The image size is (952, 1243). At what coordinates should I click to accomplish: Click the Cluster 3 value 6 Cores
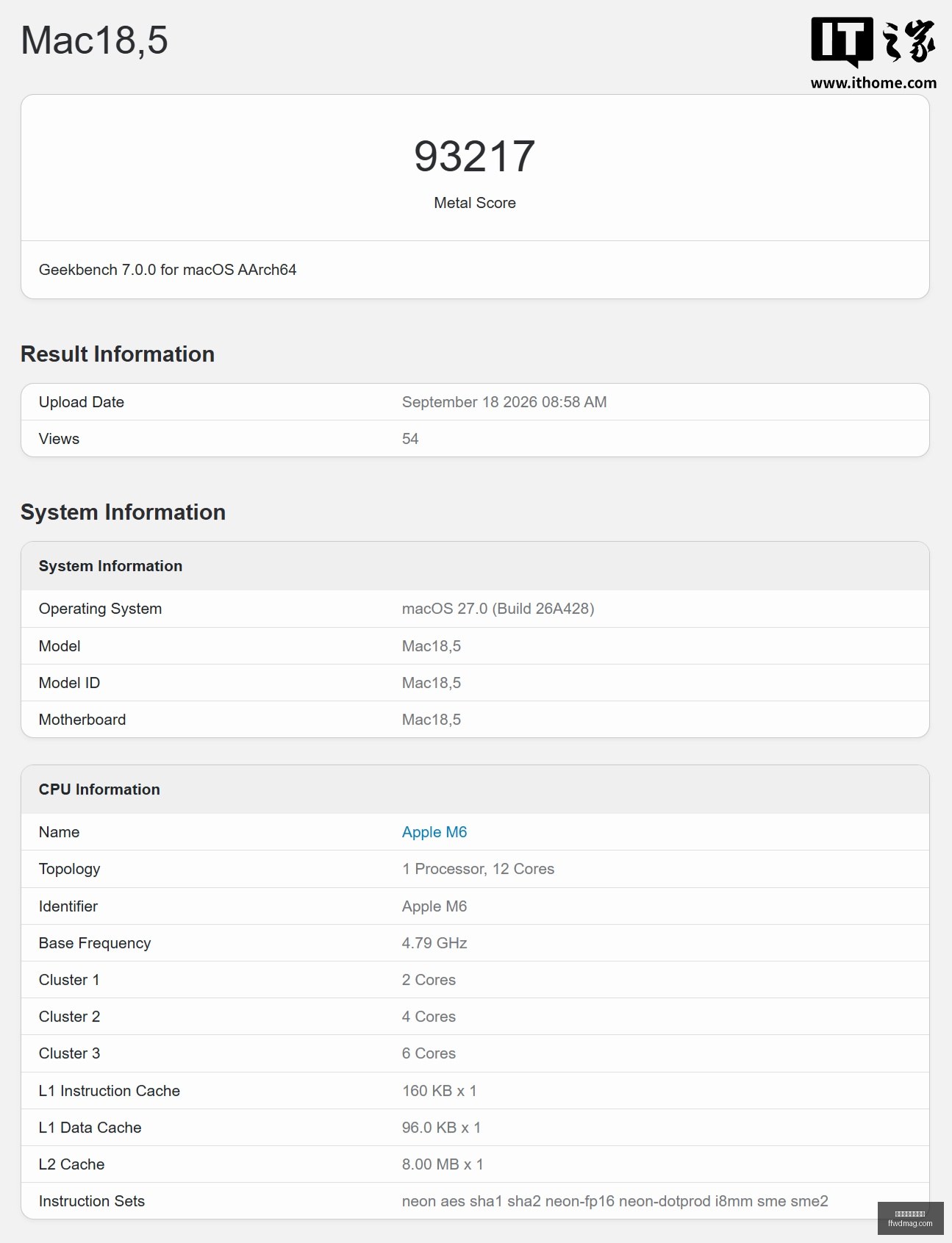tap(429, 1053)
